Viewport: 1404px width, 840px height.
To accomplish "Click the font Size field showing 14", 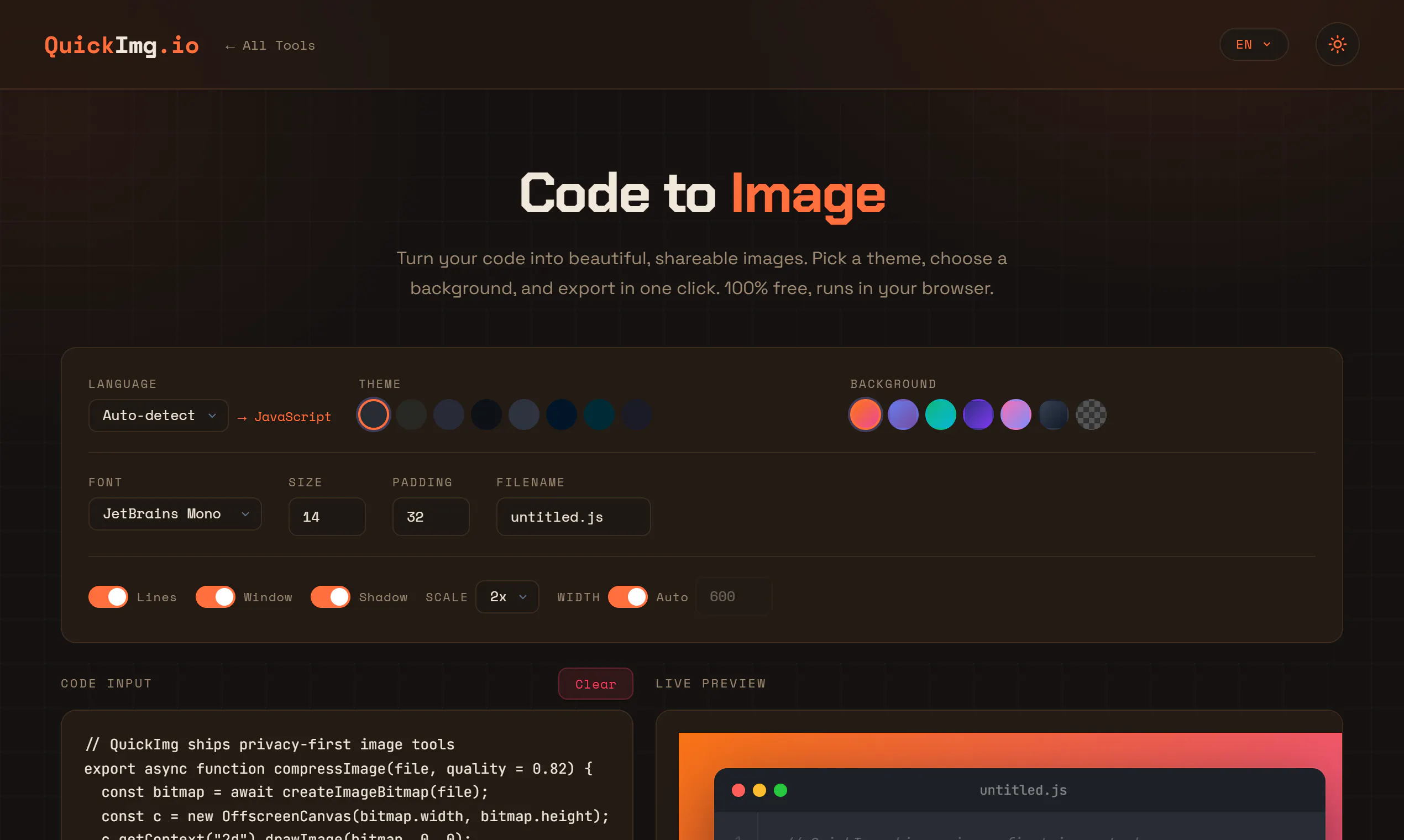I will [x=327, y=517].
